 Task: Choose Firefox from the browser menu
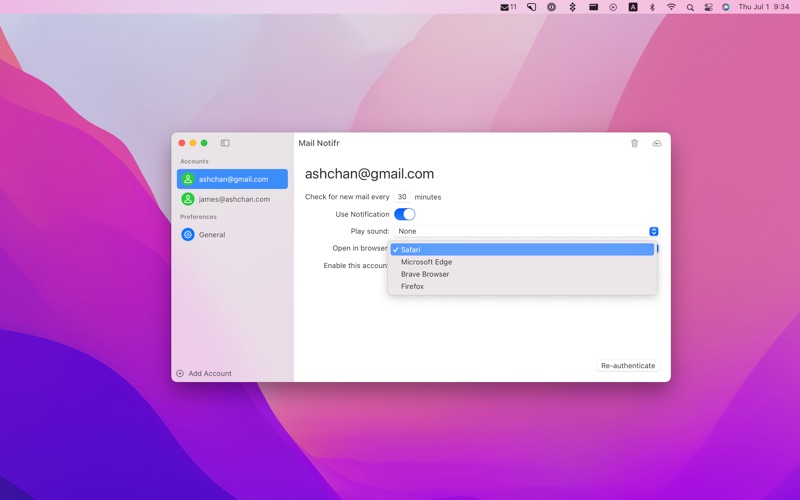click(x=522, y=286)
